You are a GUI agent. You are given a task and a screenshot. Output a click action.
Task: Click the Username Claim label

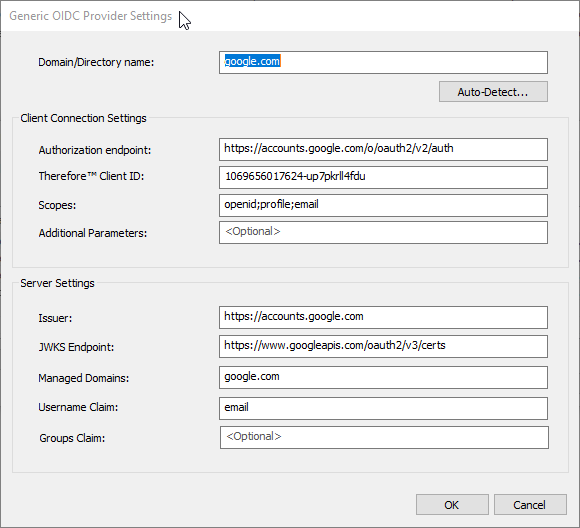[78, 407]
